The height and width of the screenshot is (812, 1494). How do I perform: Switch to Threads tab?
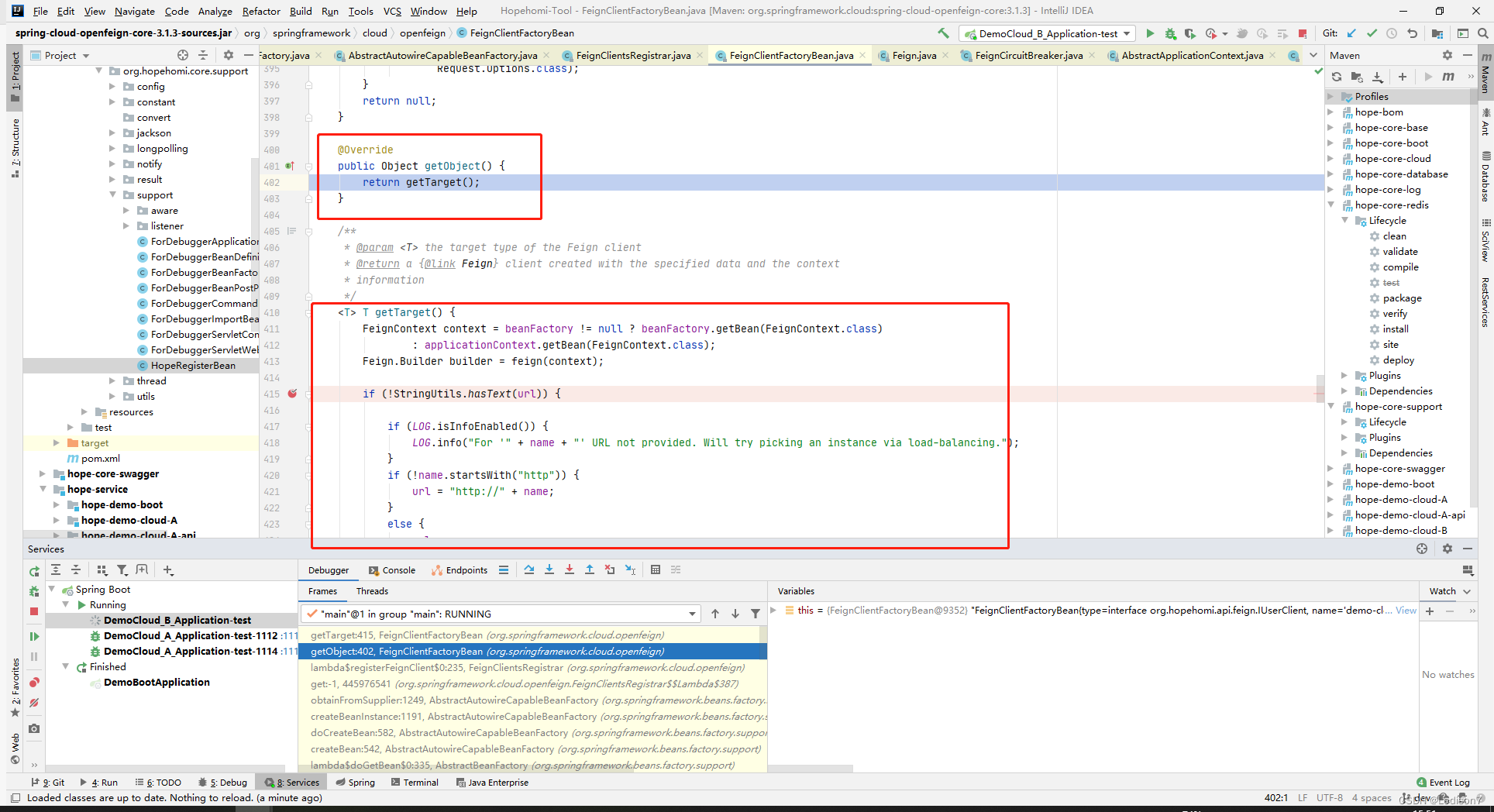pyautogui.click(x=372, y=590)
